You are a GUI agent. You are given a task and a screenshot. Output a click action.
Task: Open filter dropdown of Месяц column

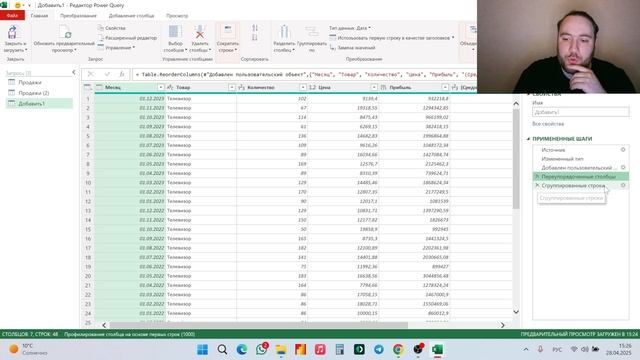pos(161,87)
